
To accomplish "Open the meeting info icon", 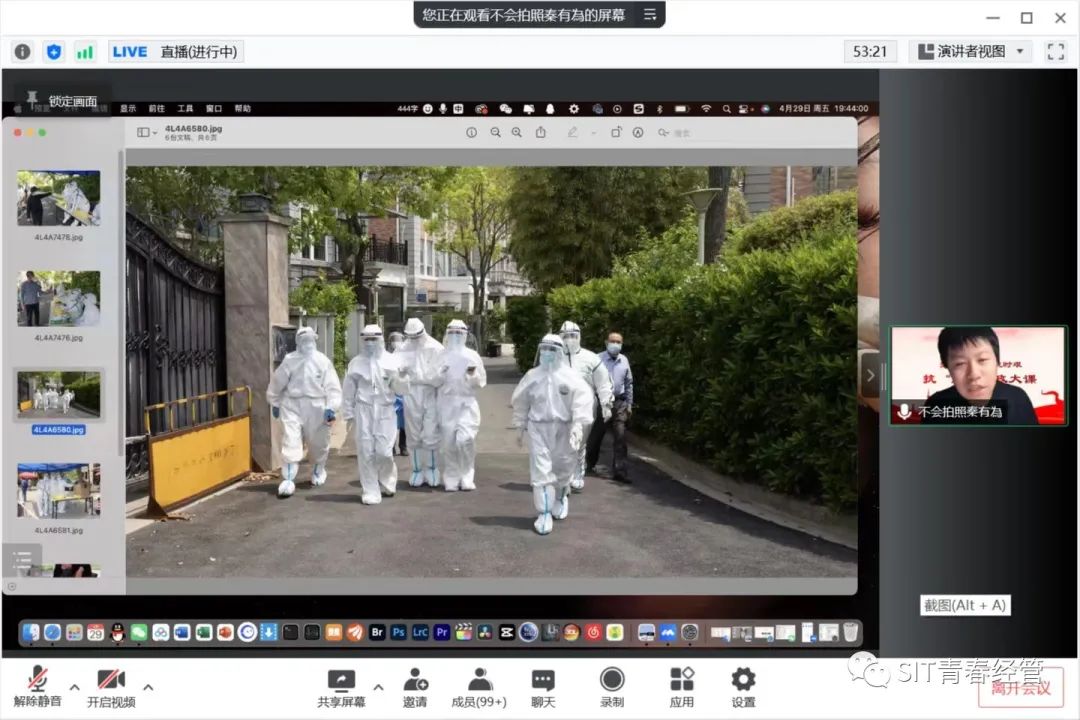I will 22,52.
